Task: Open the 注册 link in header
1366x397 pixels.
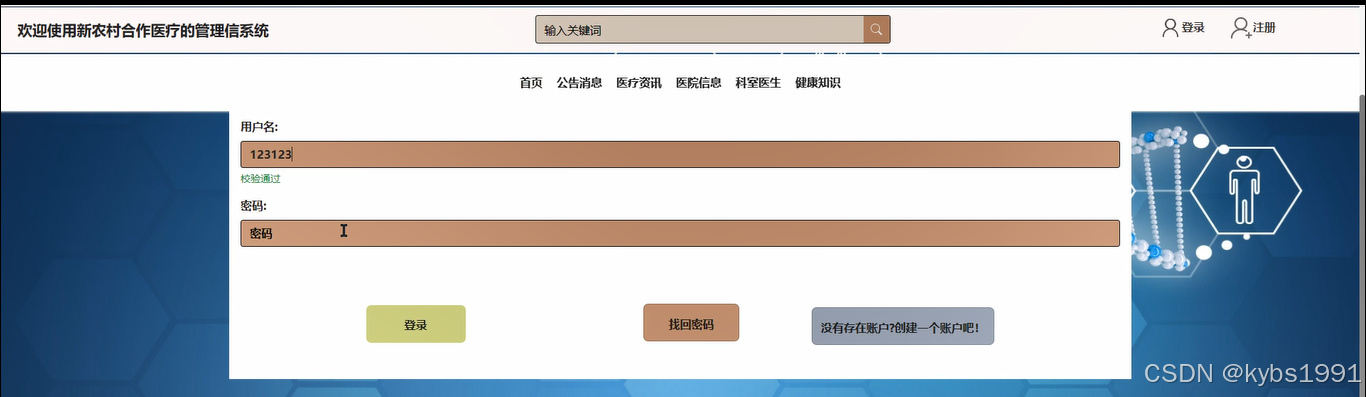Action: pos(1264,28)
